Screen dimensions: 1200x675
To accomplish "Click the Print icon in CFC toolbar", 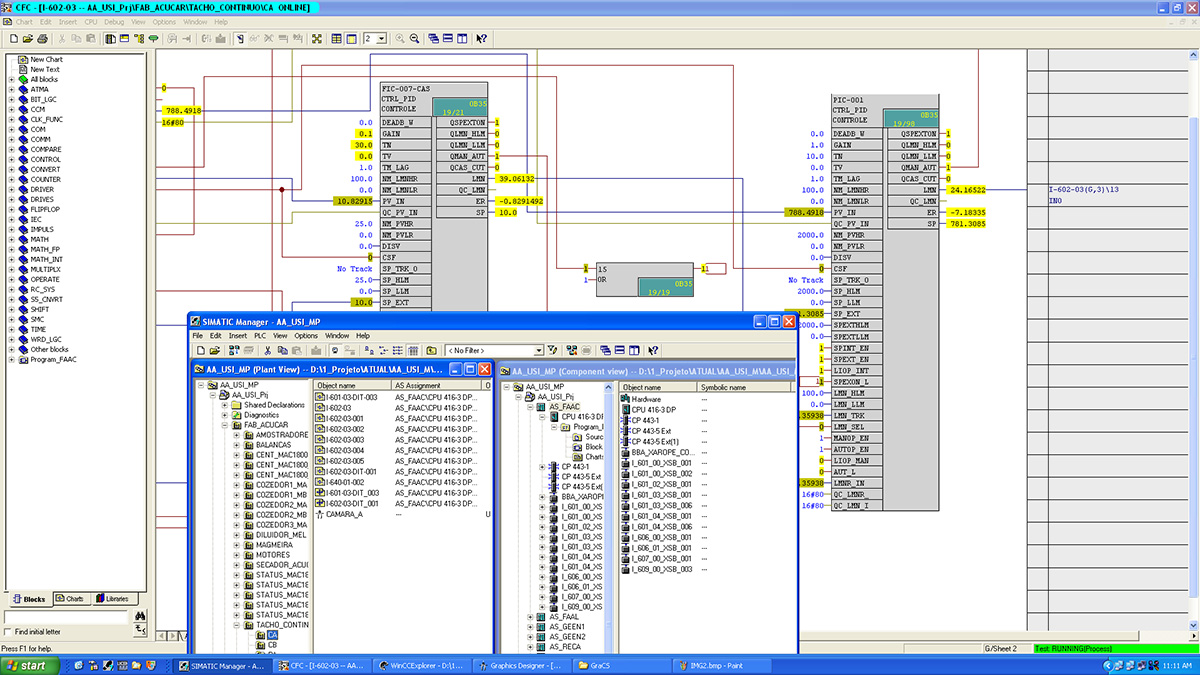I will (42, 39).
